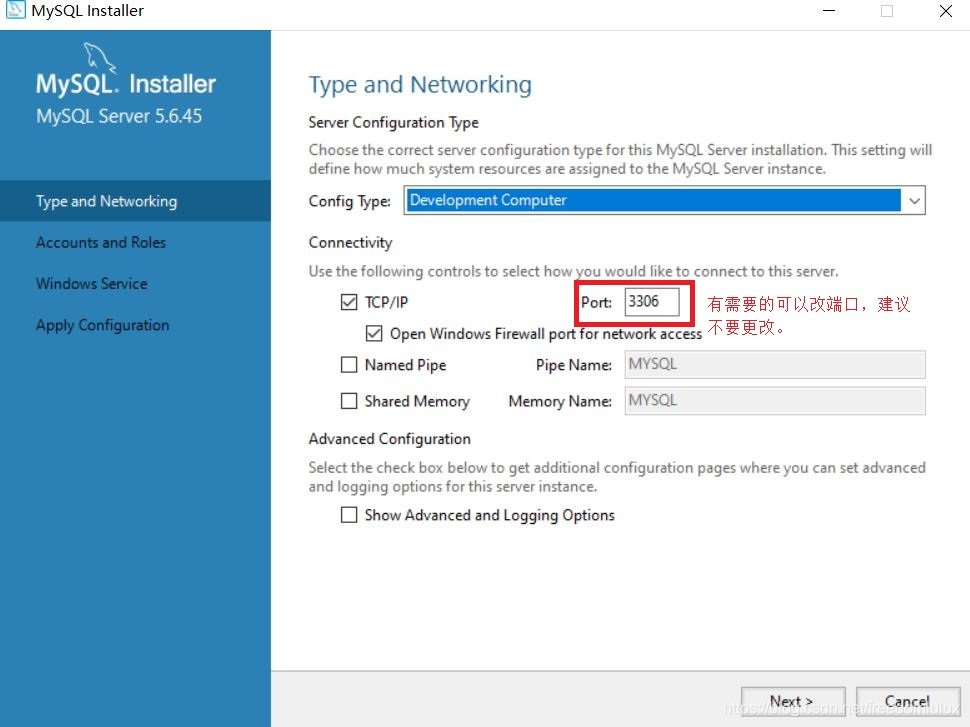Click the 'Type and Networking' page heading
970x727 pixels.
point(420,85)
